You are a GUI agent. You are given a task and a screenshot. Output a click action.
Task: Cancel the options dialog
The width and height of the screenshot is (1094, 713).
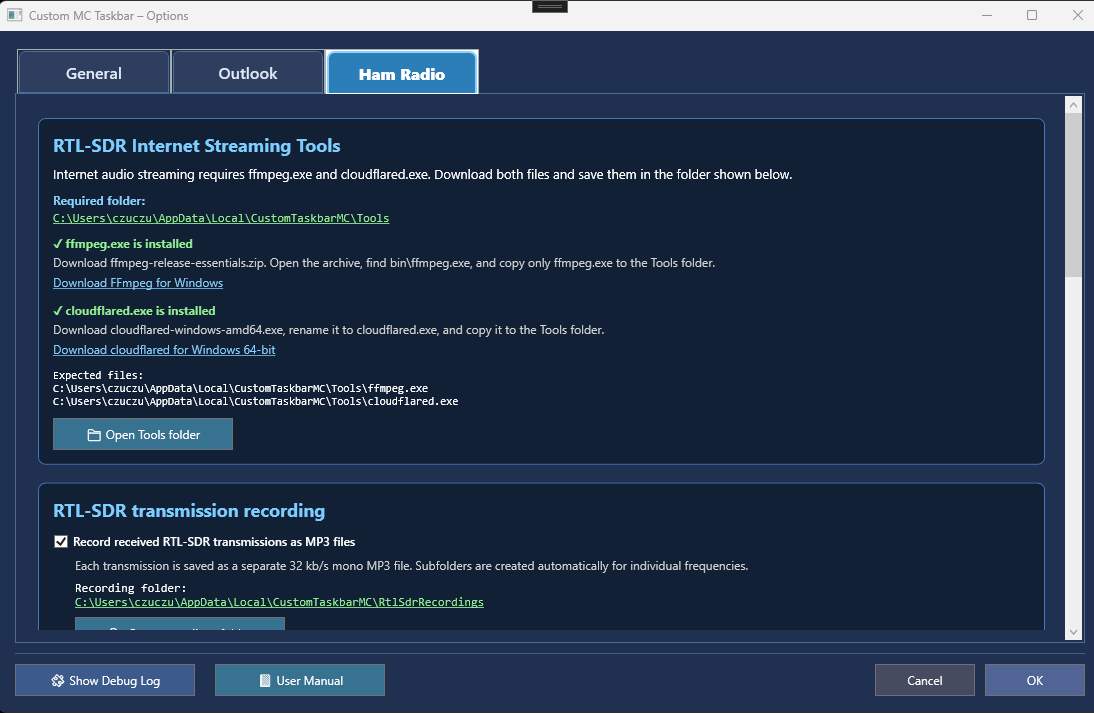point(924,680)
